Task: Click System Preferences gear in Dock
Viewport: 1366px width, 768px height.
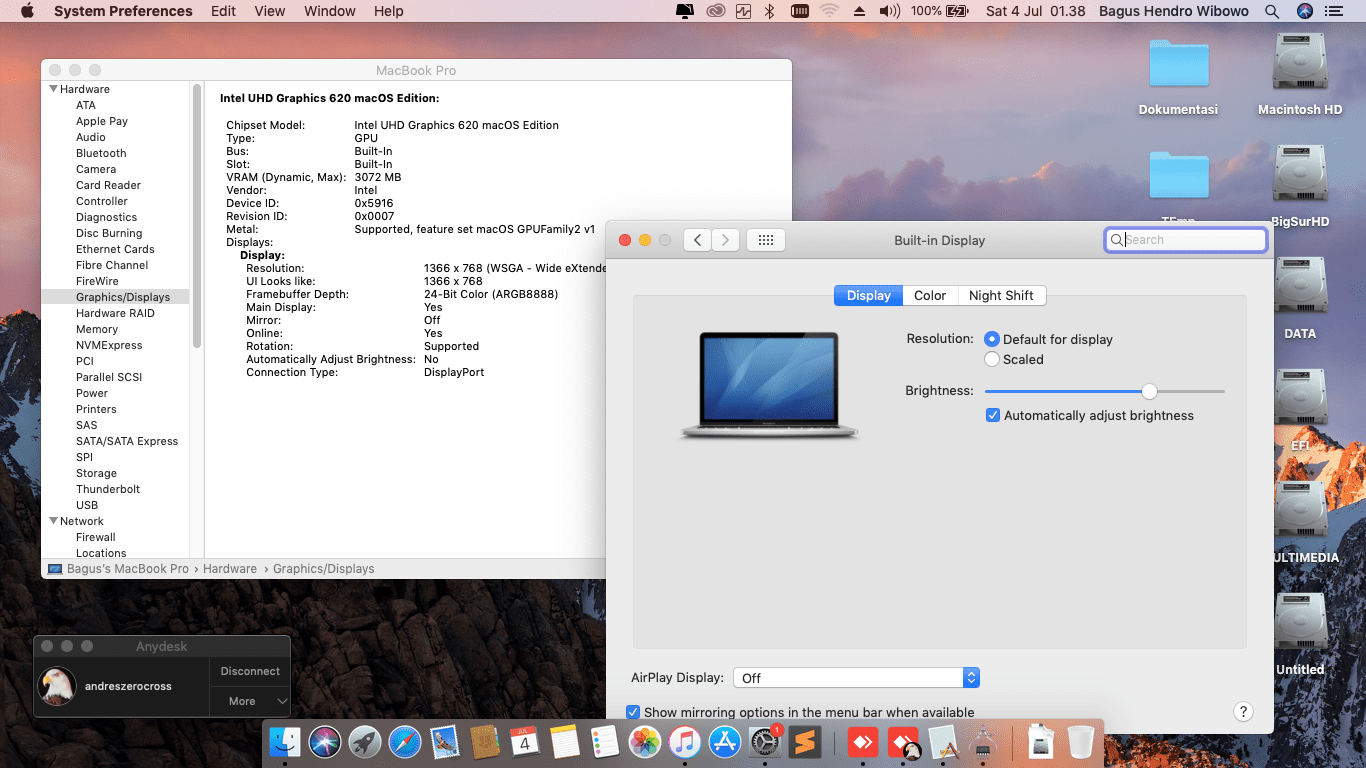Action: 764,742
